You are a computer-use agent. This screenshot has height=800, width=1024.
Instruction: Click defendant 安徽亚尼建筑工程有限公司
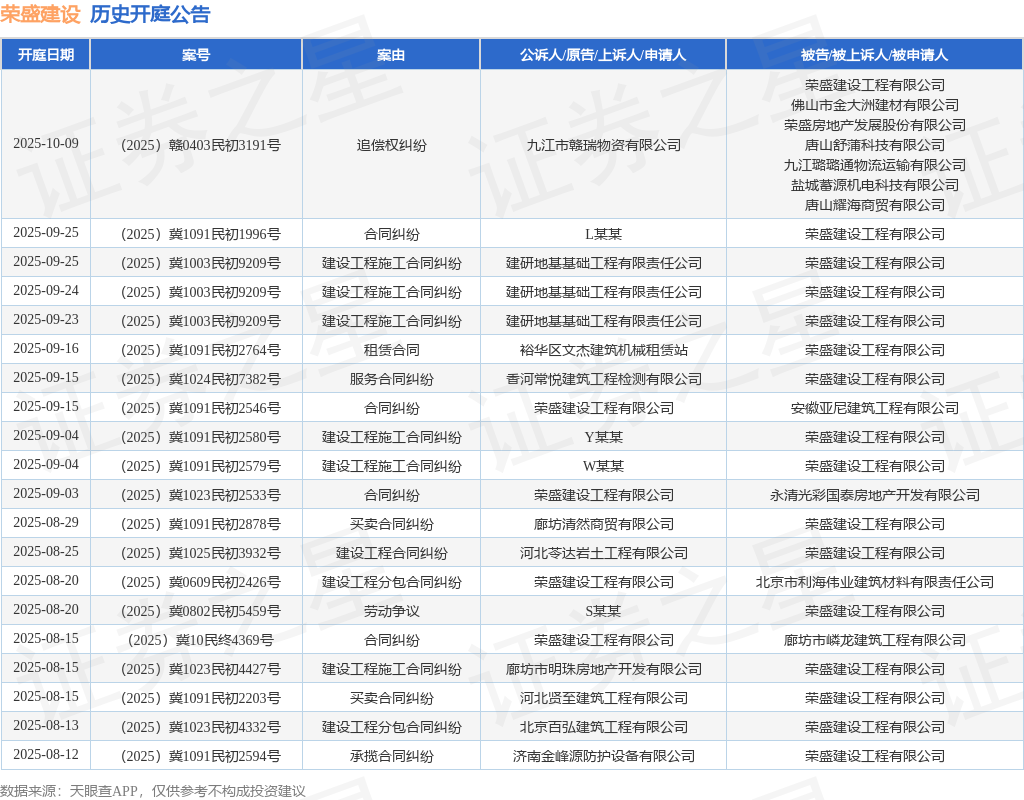coord(874,408)
